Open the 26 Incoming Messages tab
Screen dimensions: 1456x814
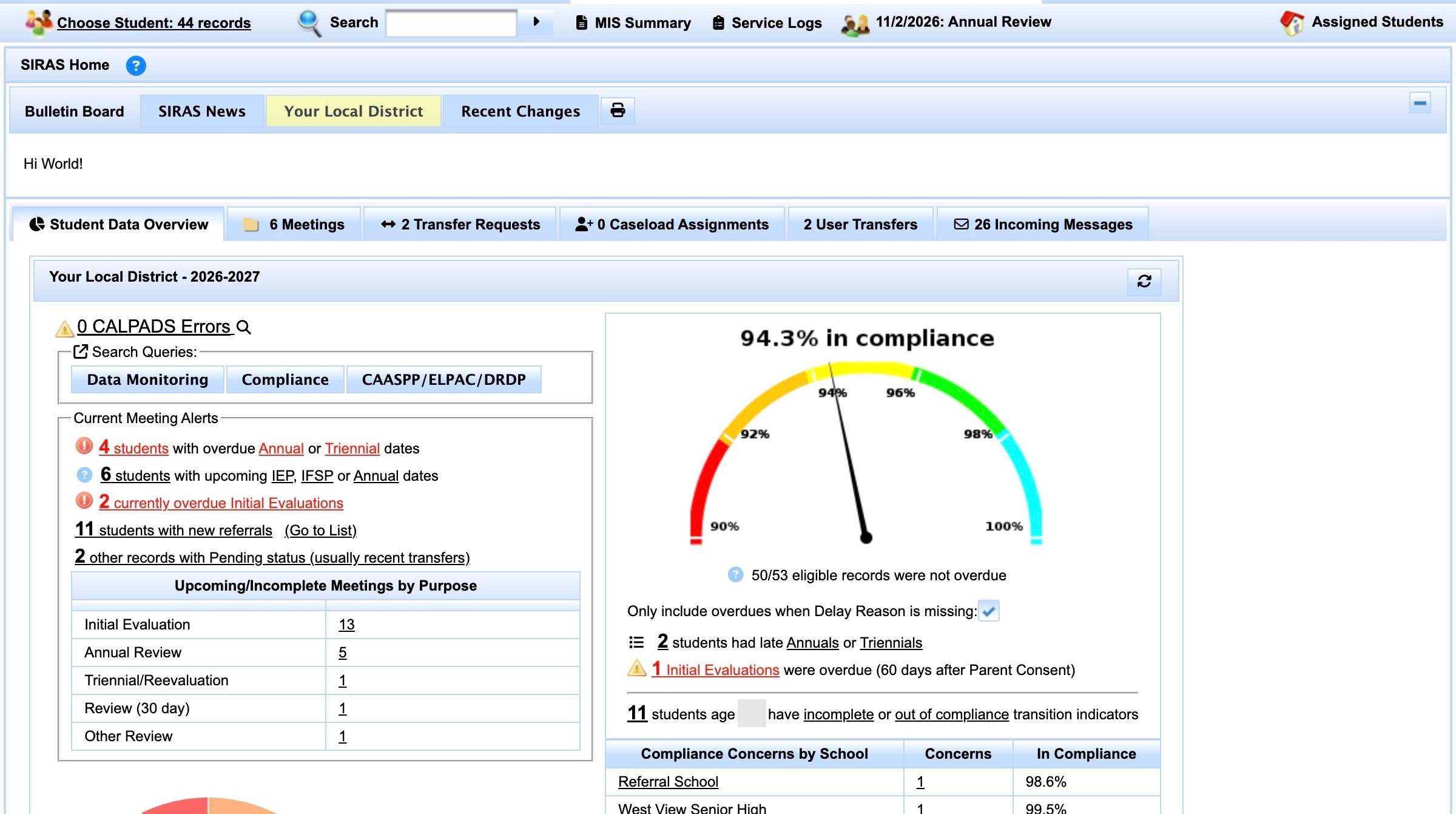(1043, 224)
